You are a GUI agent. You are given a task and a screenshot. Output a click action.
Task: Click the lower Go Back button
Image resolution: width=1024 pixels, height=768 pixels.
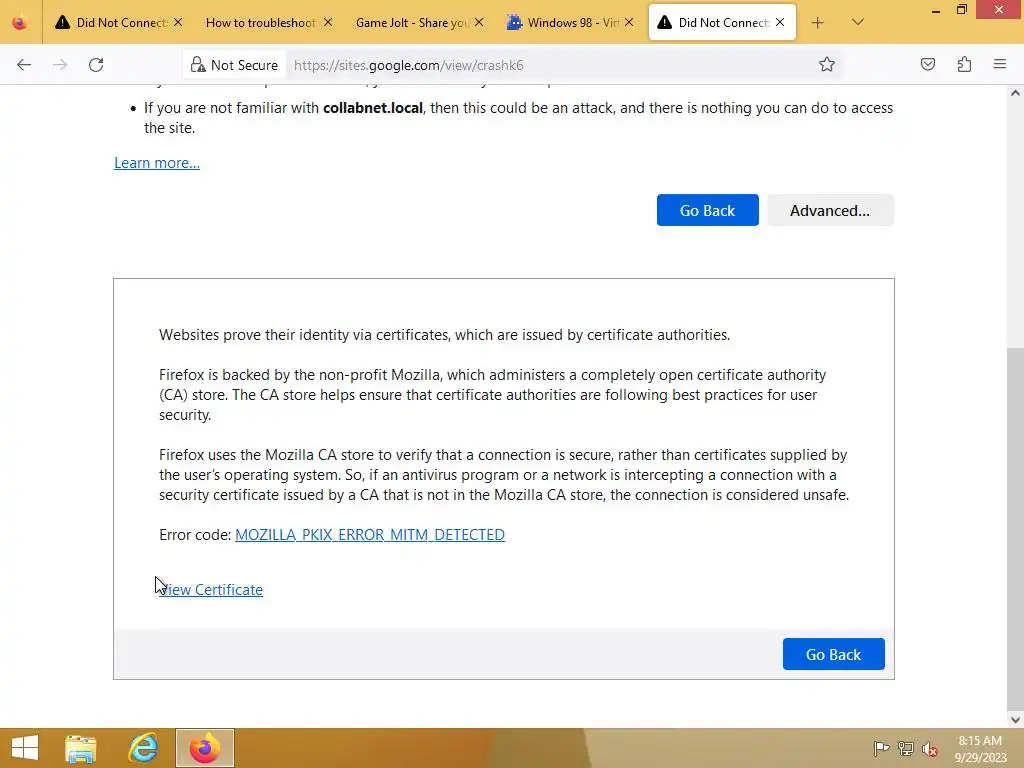833,654
